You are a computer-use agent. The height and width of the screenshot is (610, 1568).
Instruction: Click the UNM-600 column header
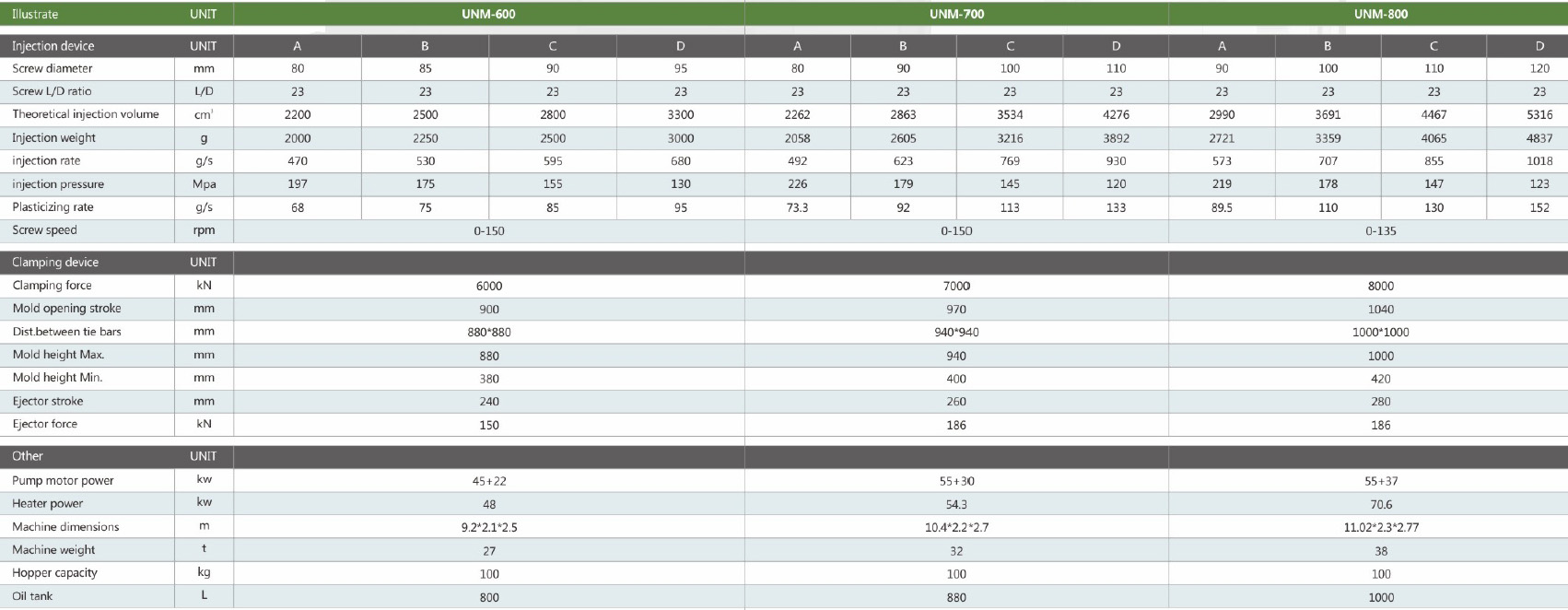point(488,14)
